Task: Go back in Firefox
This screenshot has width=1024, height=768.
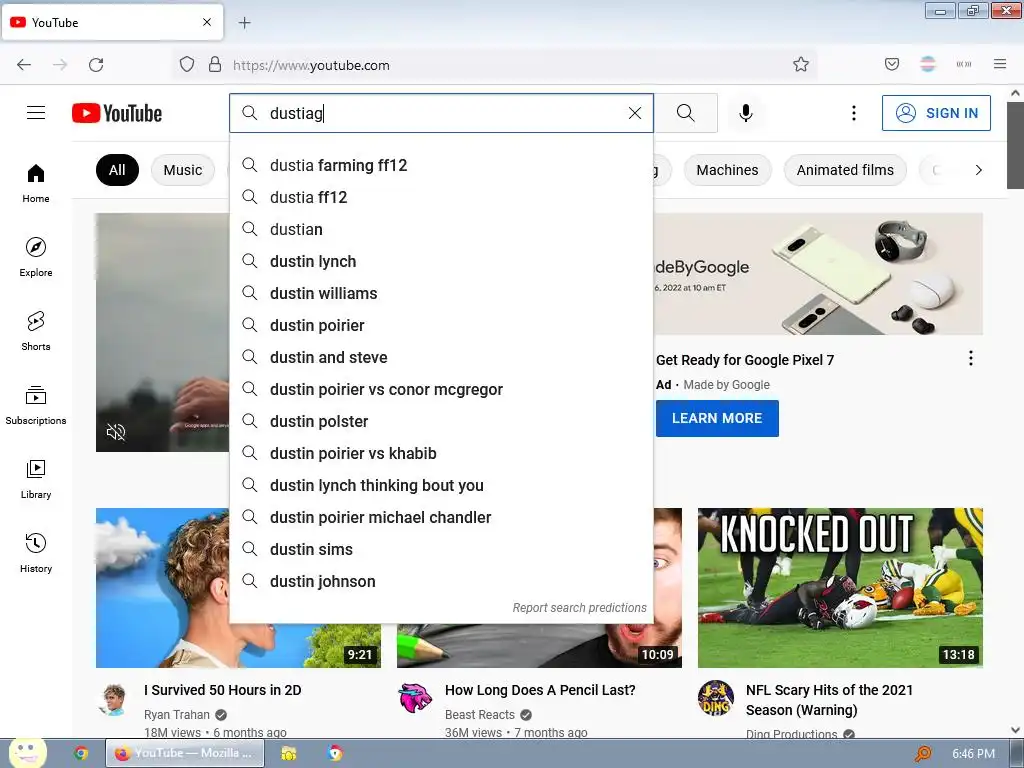Action: [x=24, y=65]
